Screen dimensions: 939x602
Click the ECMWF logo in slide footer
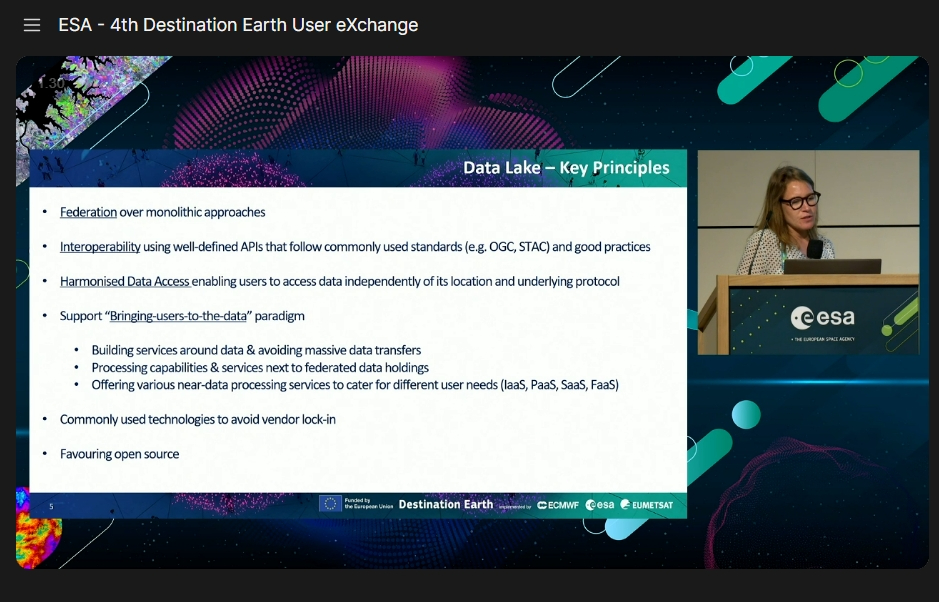point(558,505)
